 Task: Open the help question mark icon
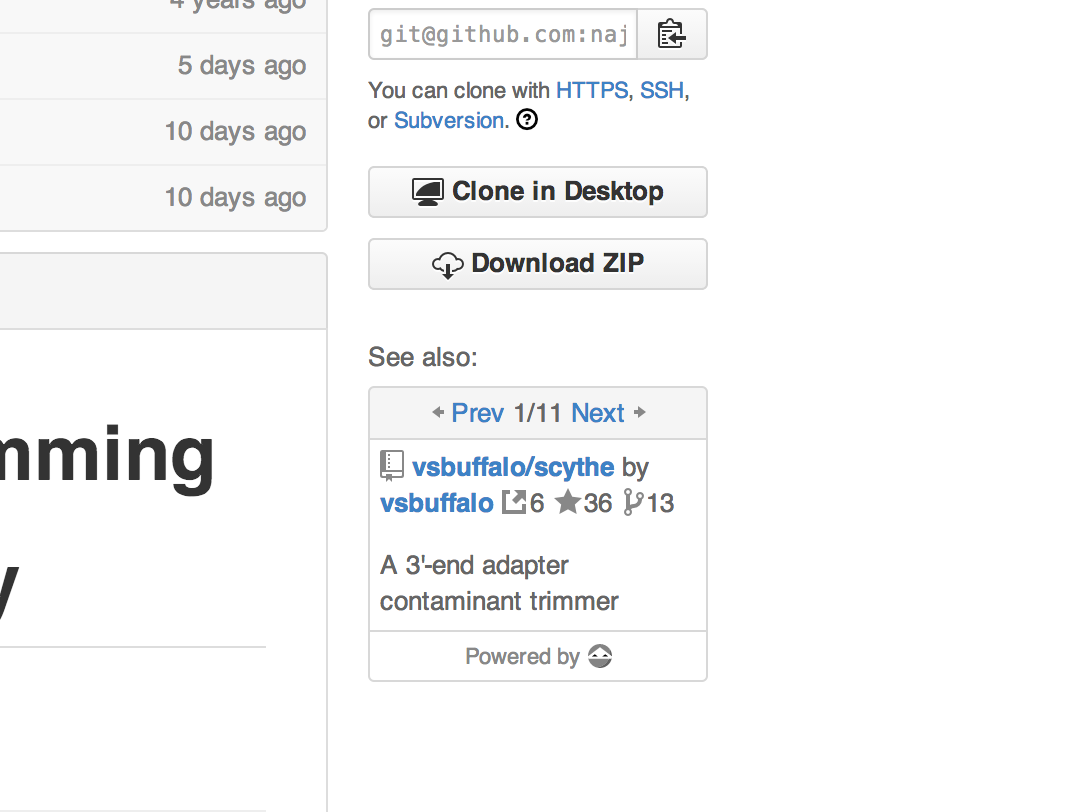tap(527, 121)
